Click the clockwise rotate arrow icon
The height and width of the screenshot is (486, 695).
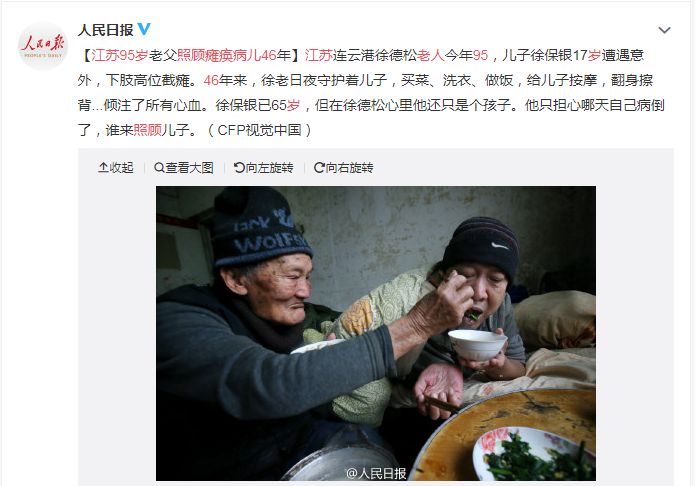319,168
